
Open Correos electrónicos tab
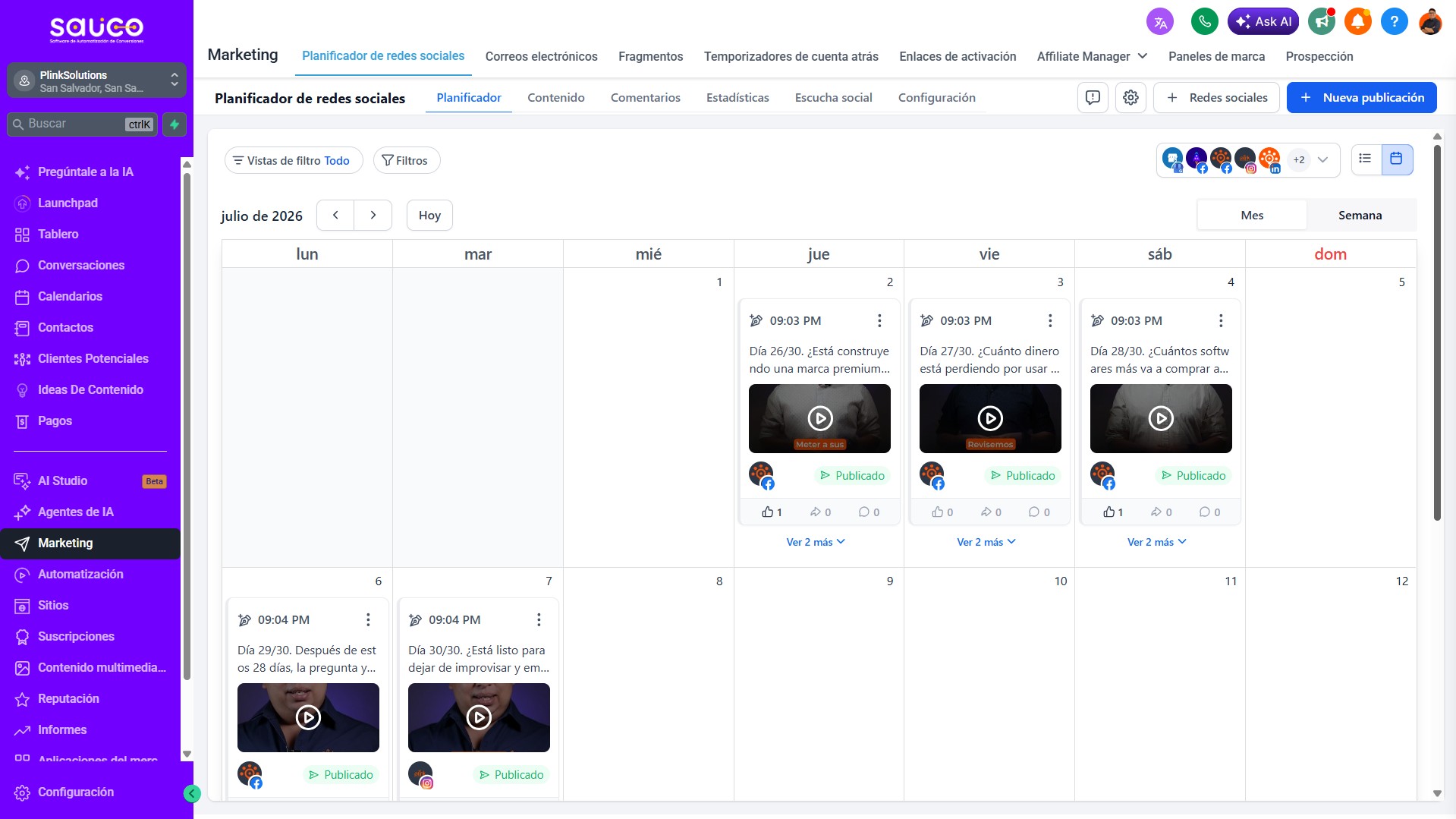point(542,57)
